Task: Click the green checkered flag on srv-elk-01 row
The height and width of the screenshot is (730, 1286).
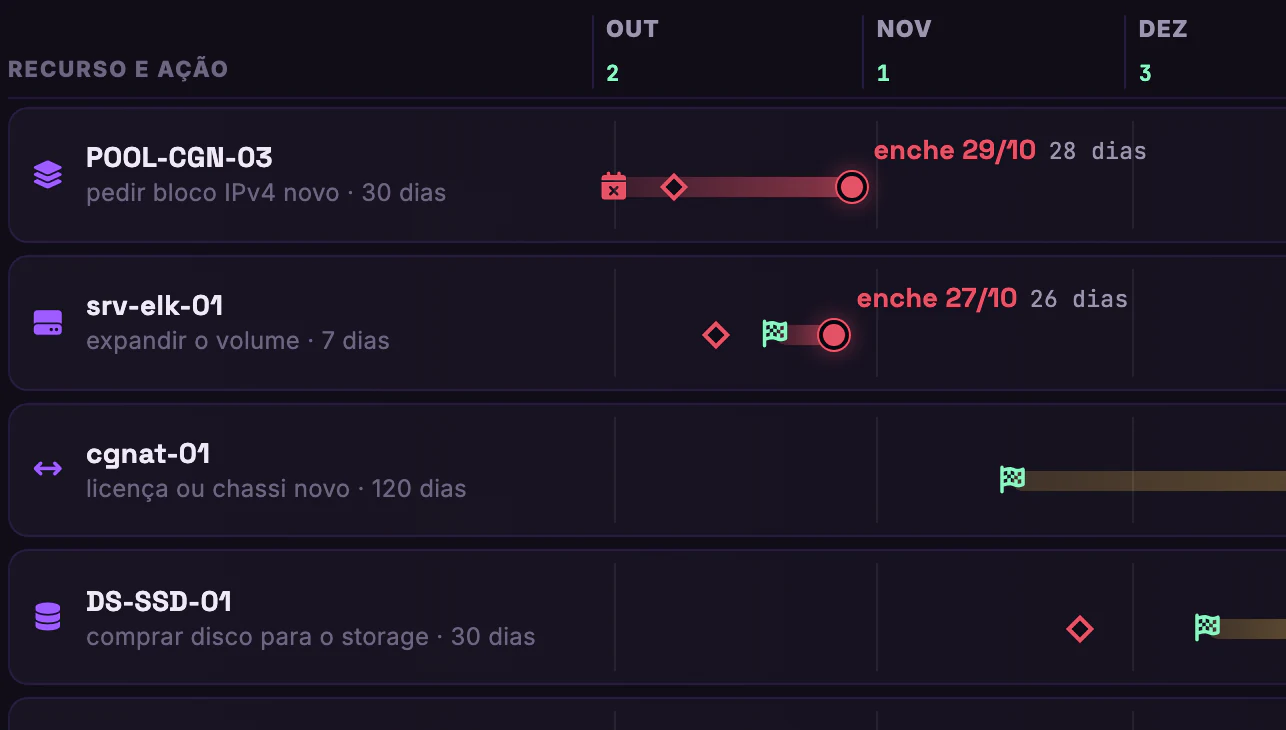Action: point(775,333)
